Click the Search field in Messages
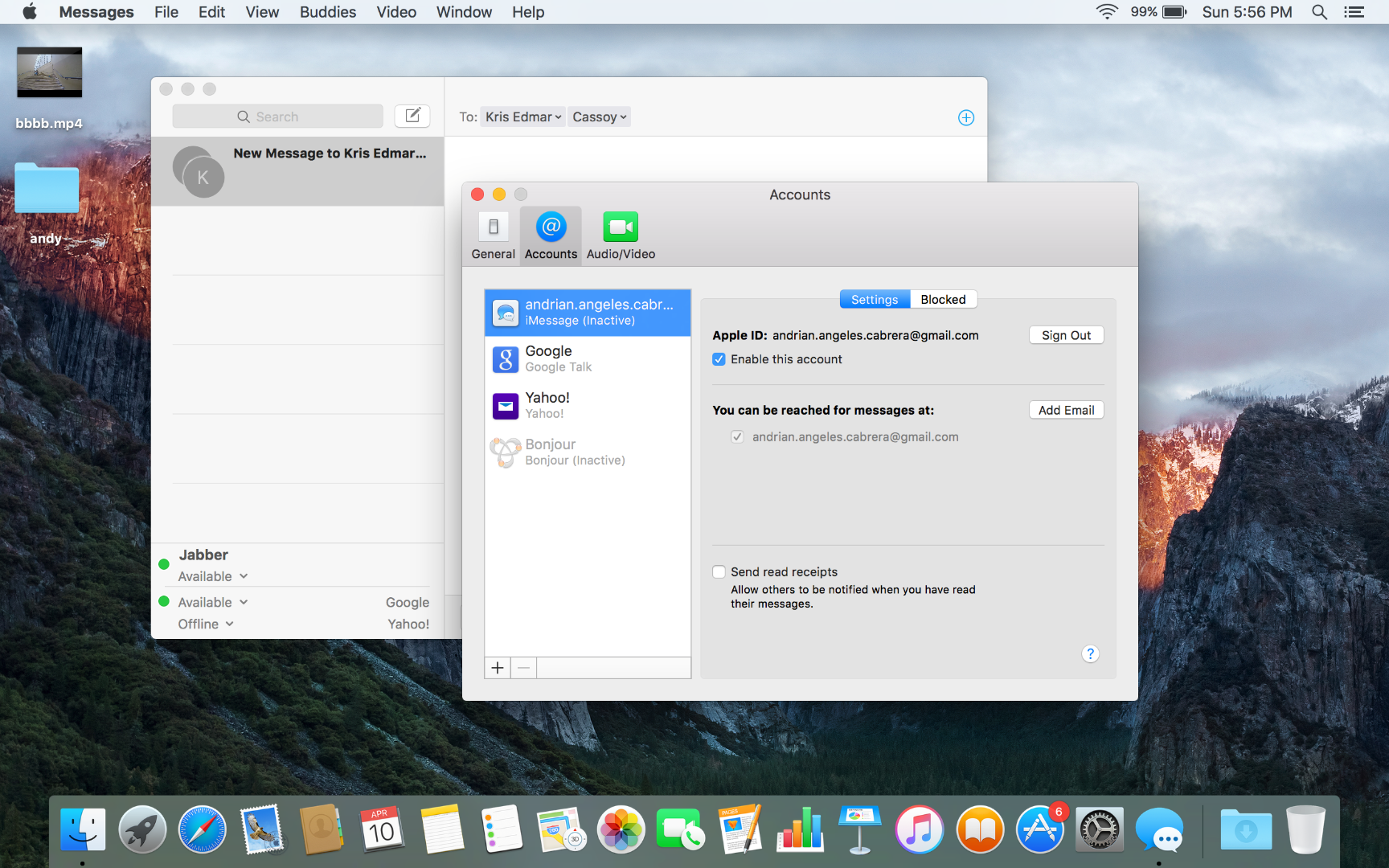The height and width of the screenshot is (868, 1389). pos(277,117)
